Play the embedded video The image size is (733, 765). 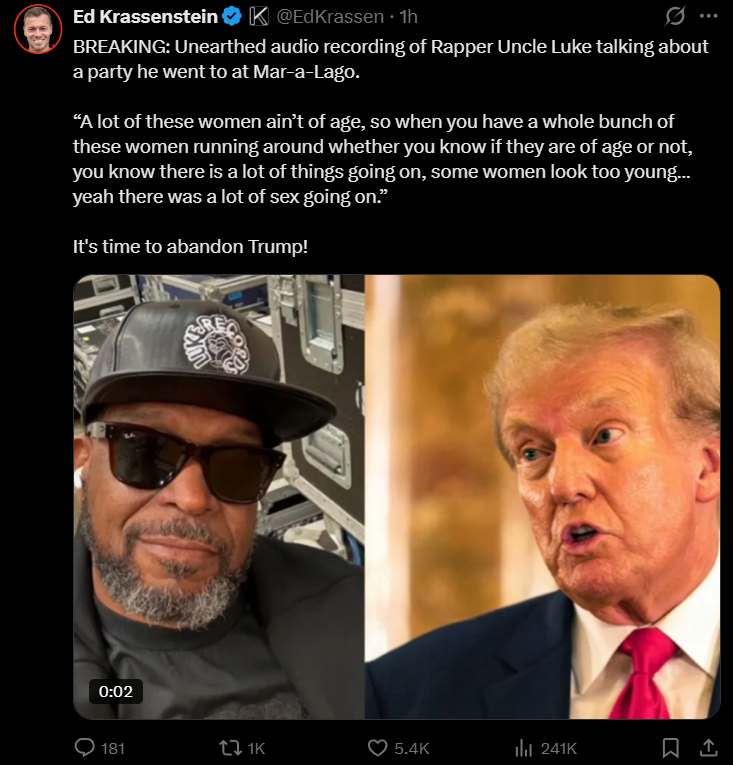pos(397,497)
